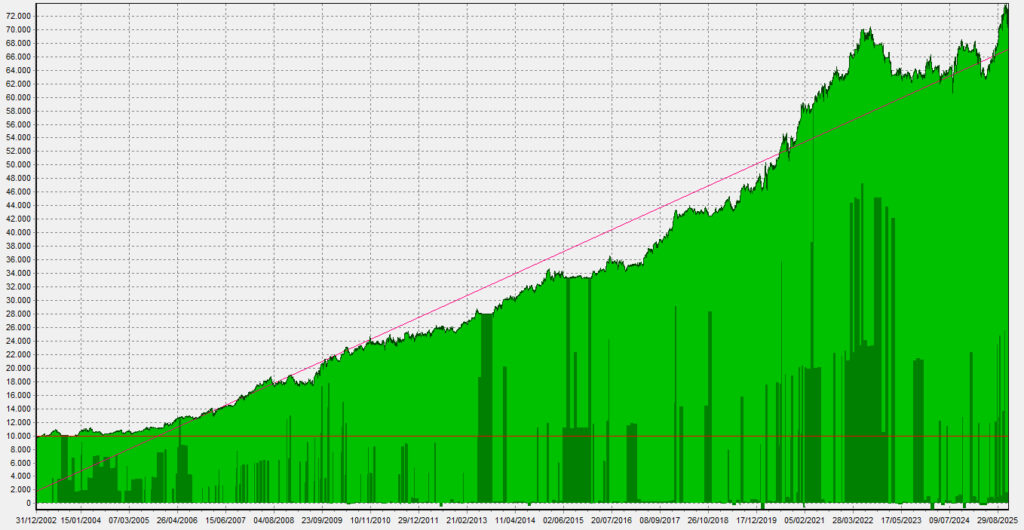Click the 64.000 value on the vertical axis
1024x530 pixels.
(x=21, y=70)
